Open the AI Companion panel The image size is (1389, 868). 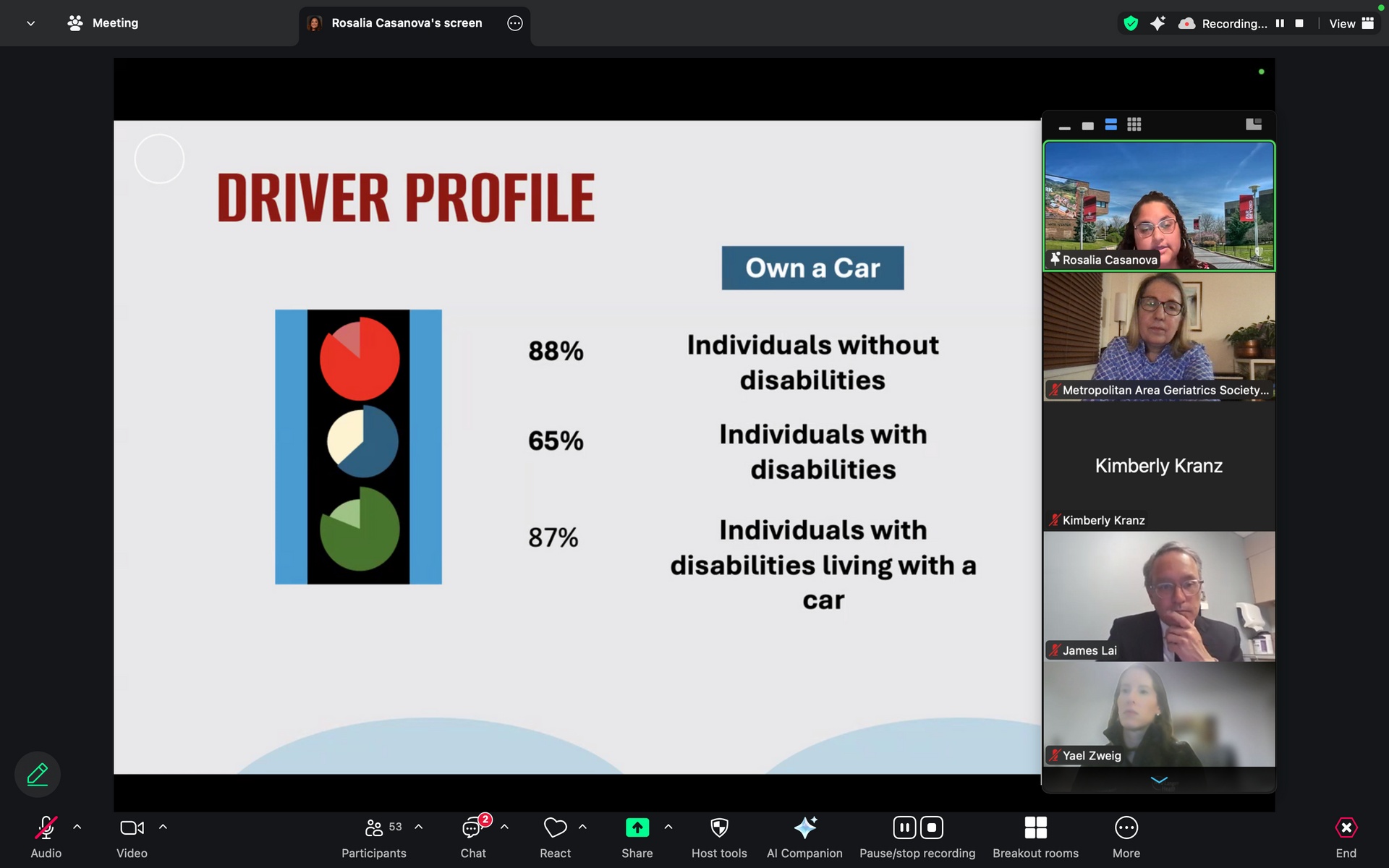click(x=804, y=836)
